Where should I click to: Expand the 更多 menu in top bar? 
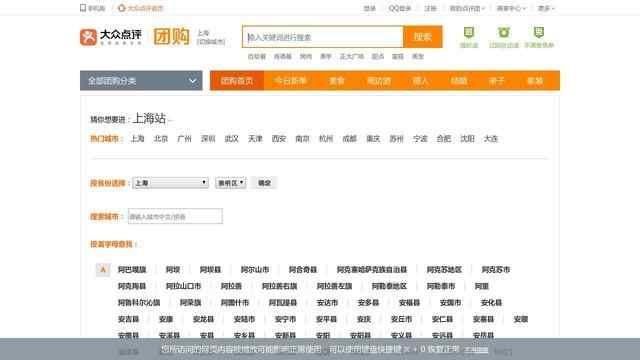coord(546,8)
